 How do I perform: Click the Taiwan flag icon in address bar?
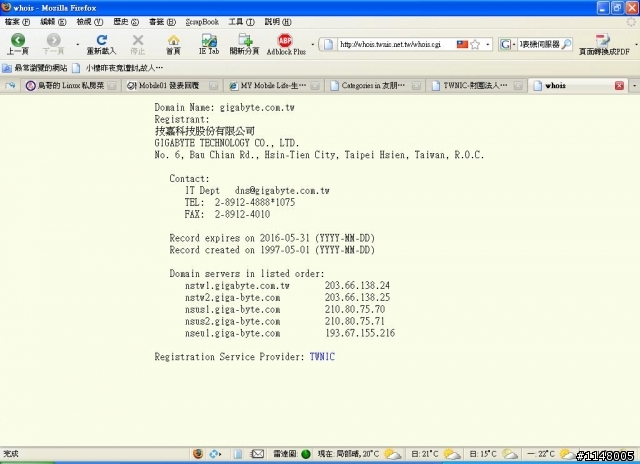pos(462,44)
